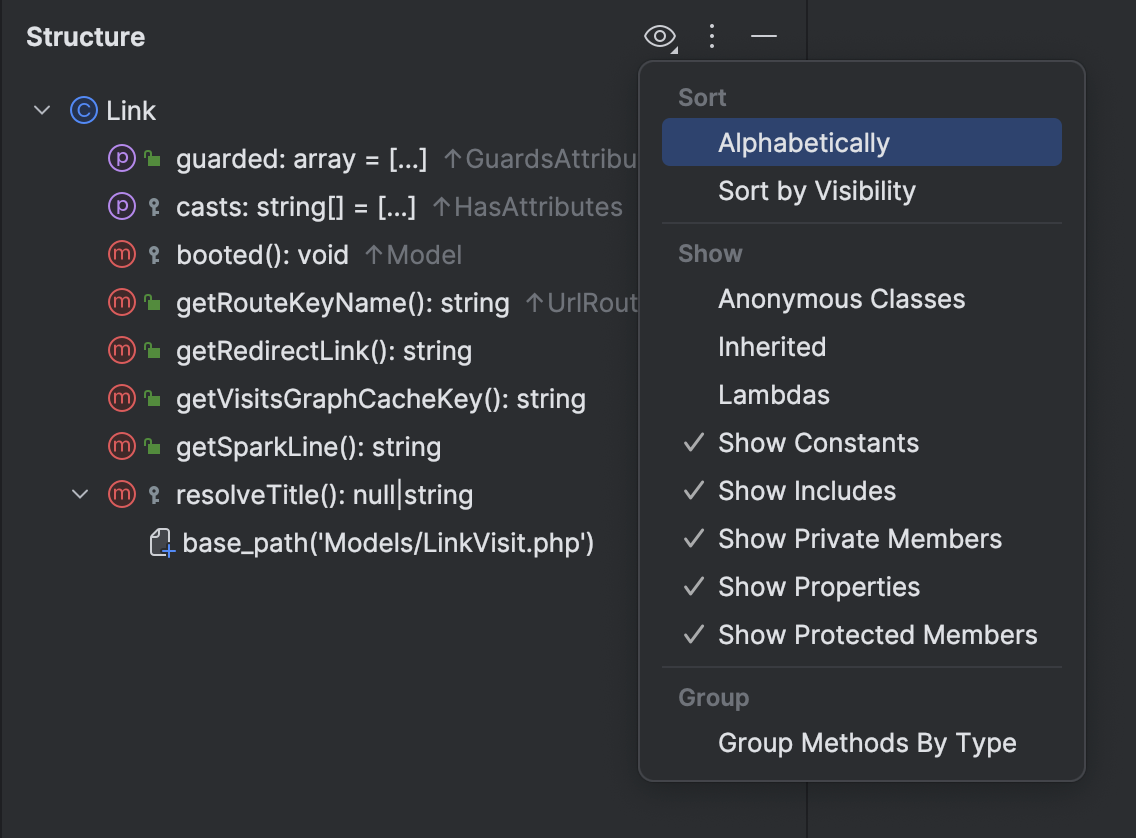1136x838 pixels.
Task: Collapse the Link class node
Action: click(x=40, y=110)
